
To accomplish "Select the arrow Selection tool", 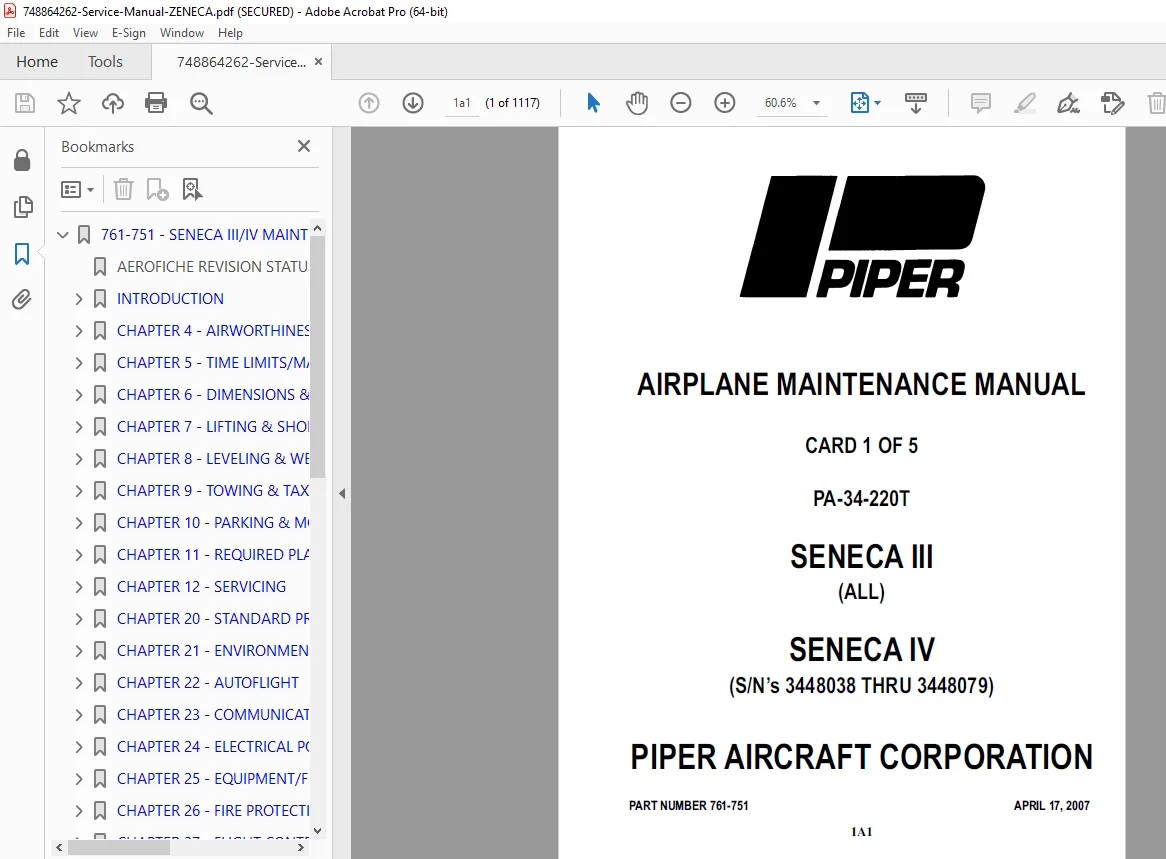I will [593, 103].
